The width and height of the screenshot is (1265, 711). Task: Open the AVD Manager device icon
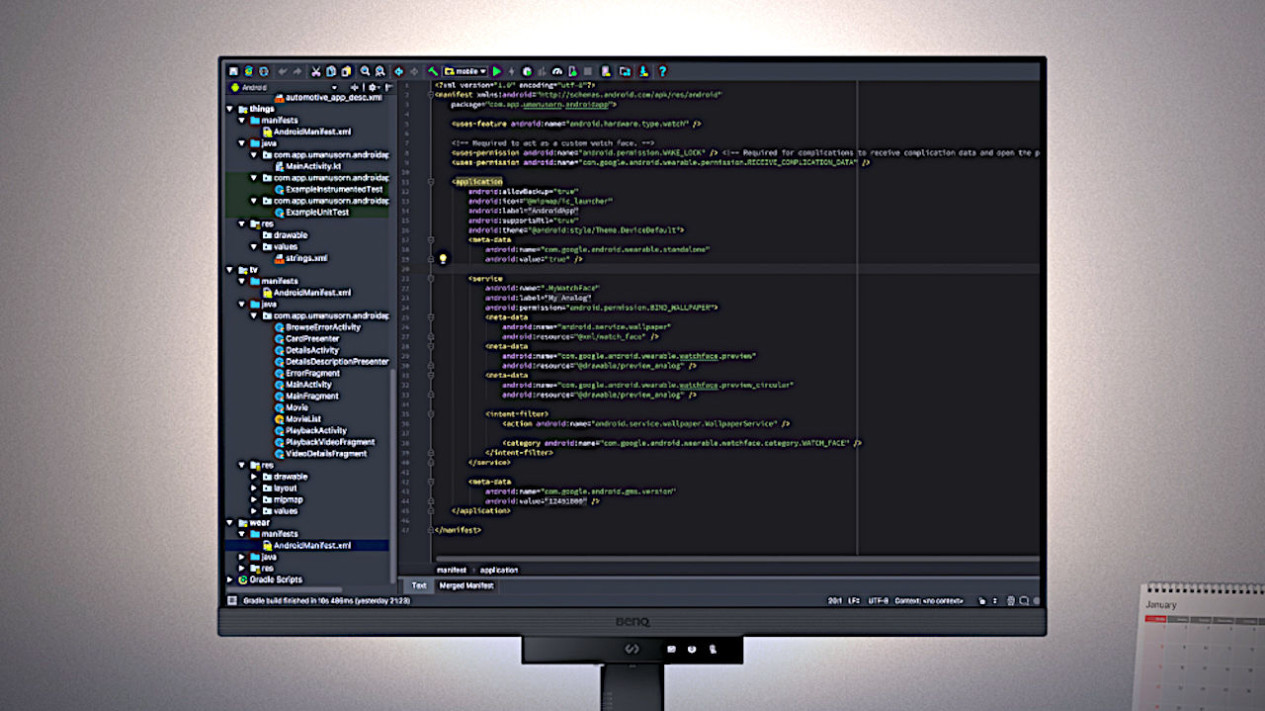(605, 72)
